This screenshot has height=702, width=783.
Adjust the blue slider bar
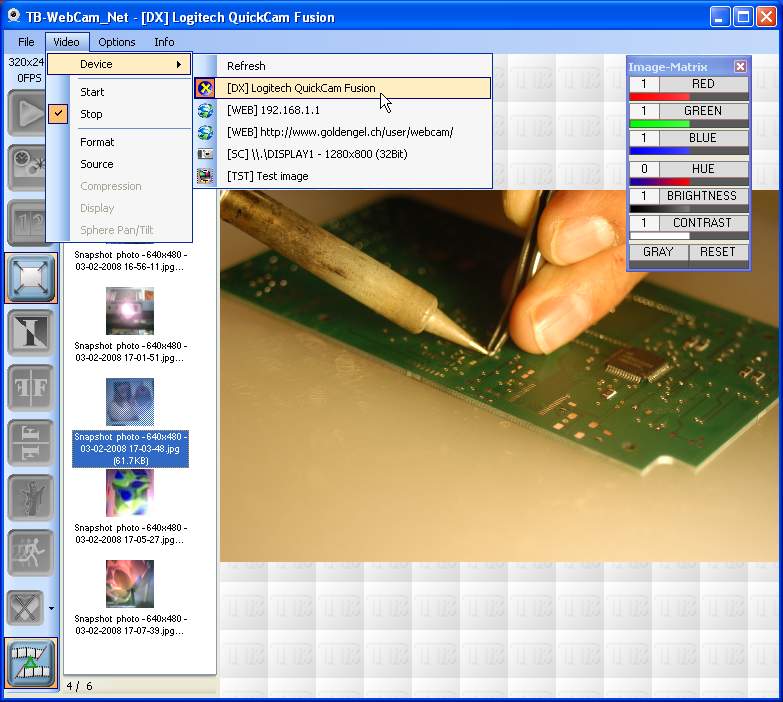(689, 151)
